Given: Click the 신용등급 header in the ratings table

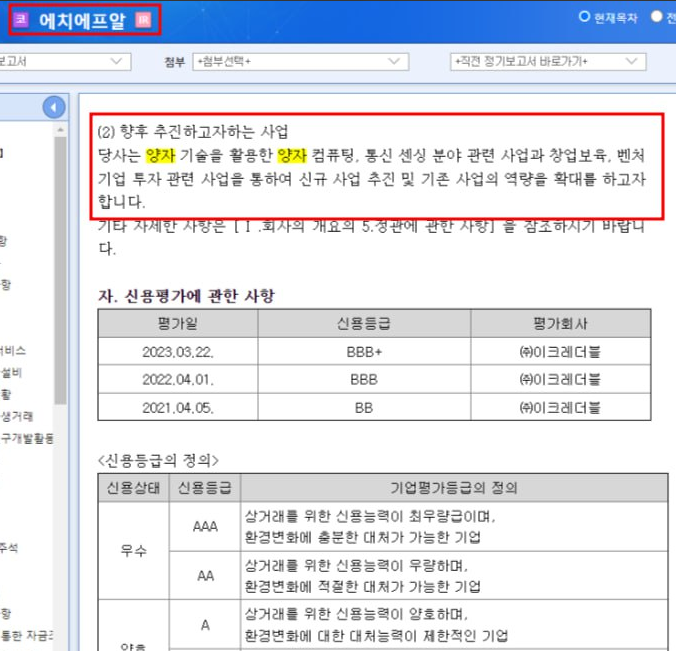Looking at the screenshot, I should (364, 323).
